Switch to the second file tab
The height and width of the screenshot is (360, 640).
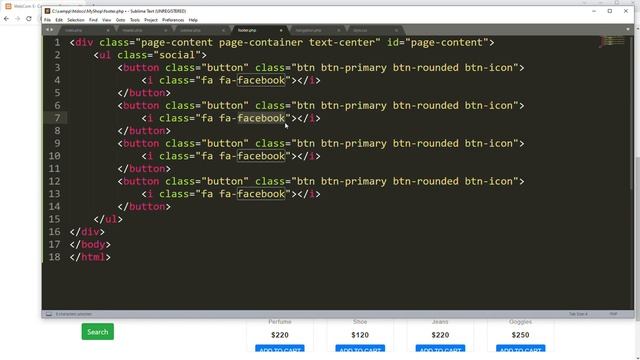click(x=144, y=30)
